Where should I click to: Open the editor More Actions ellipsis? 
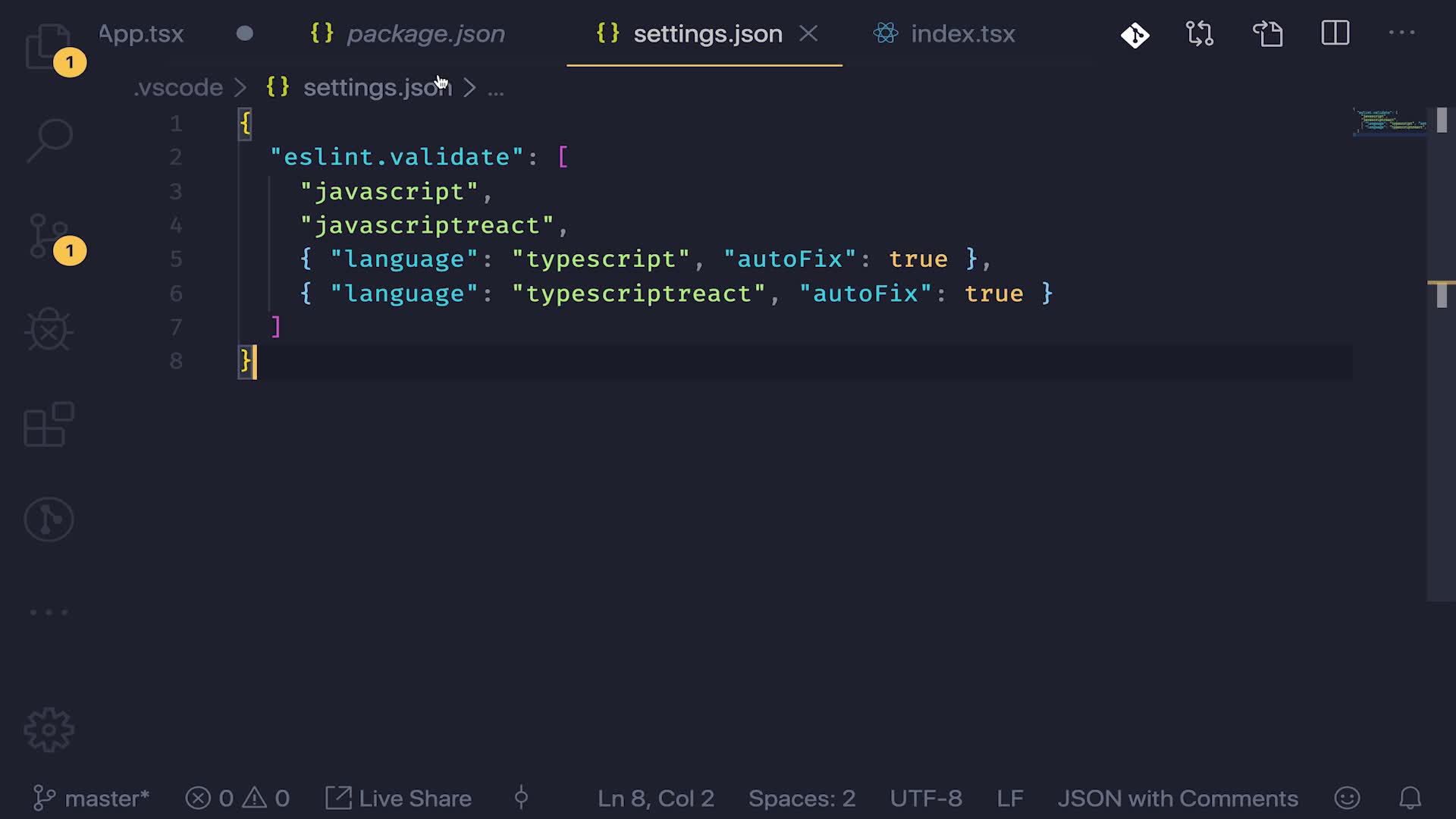click(x=1401, y=33)
